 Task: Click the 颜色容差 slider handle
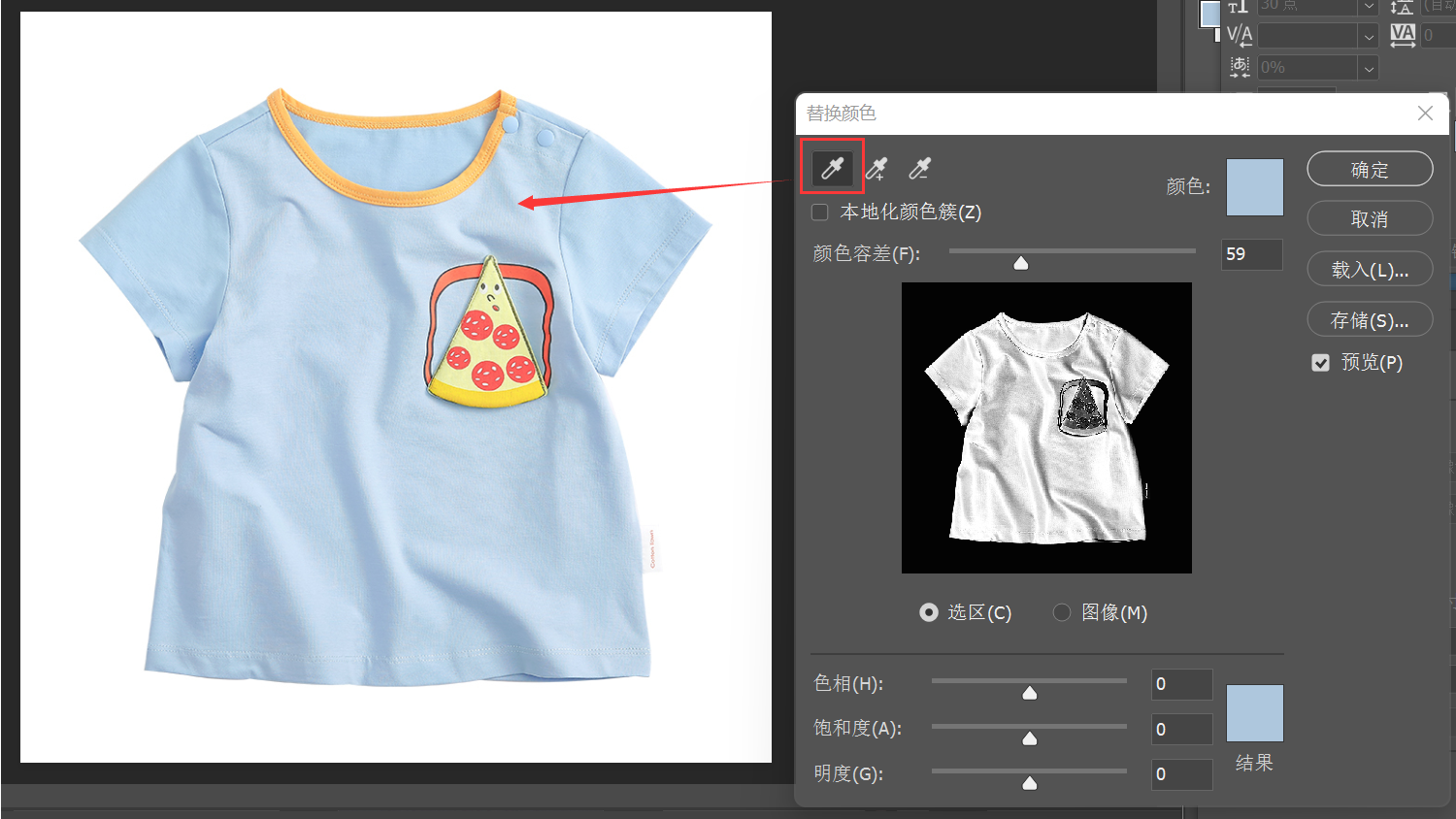1021,263
